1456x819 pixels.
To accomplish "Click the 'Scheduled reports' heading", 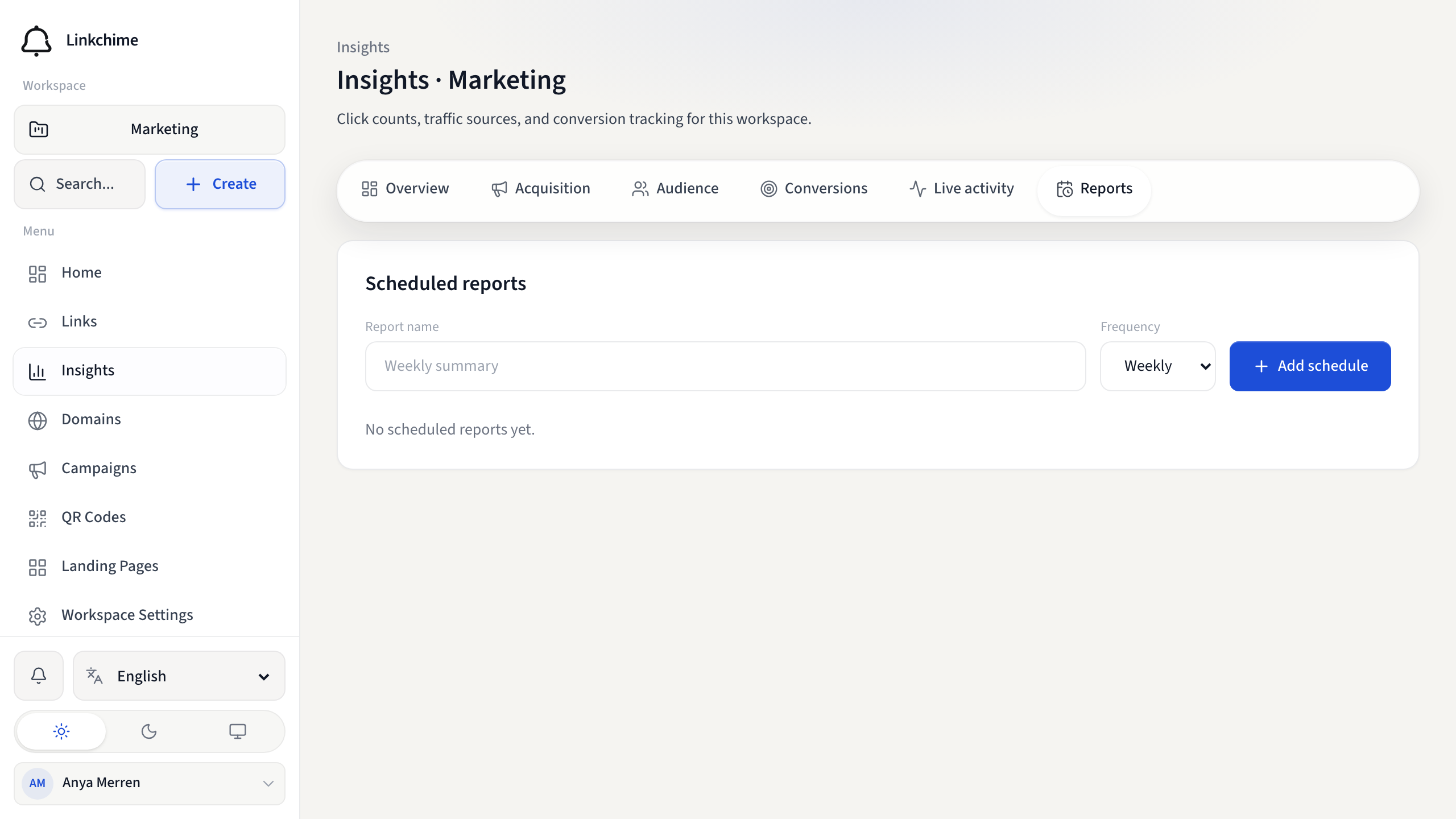I will (445, 283).
